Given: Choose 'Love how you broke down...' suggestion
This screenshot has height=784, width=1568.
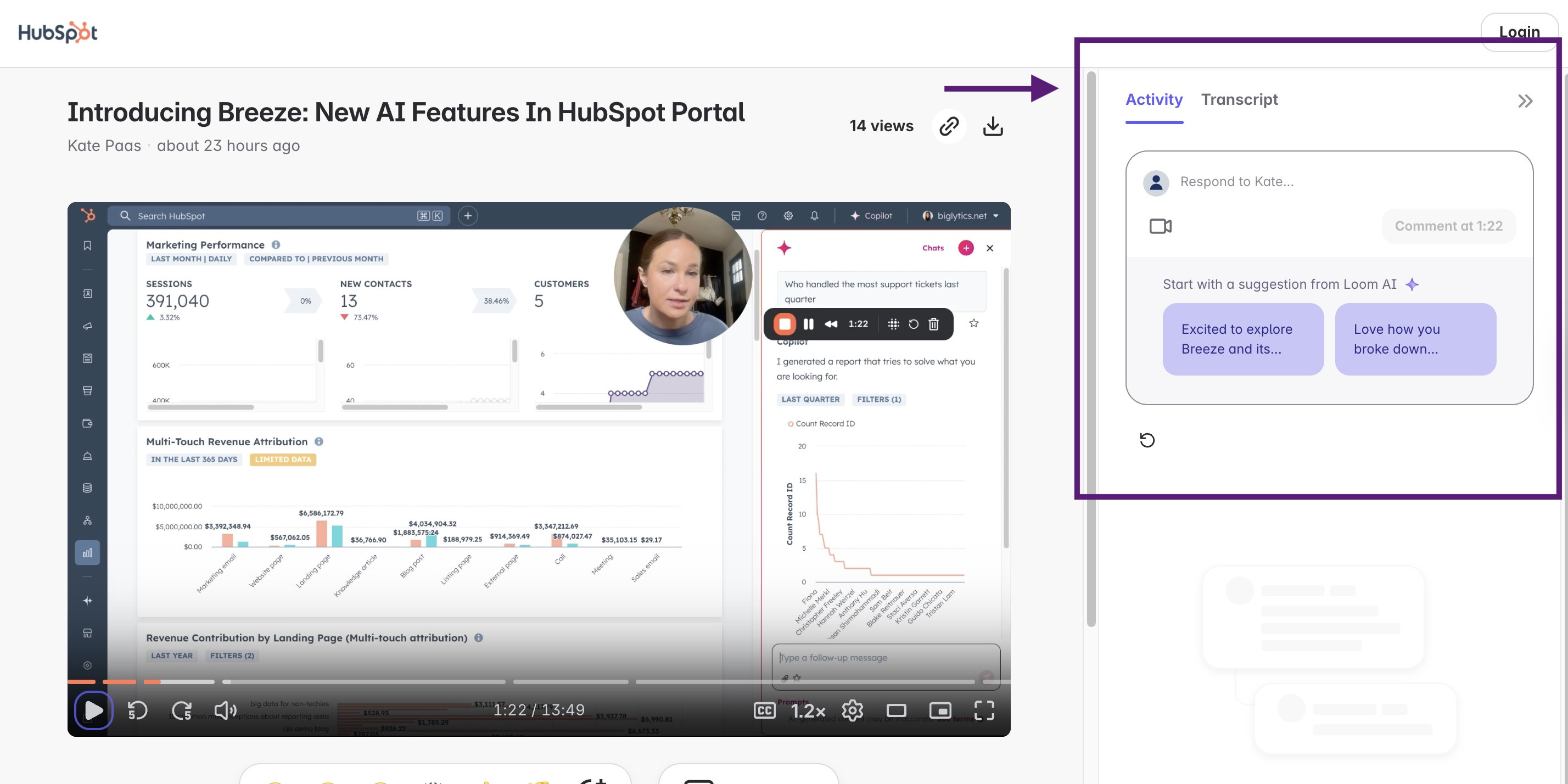Looking at the screenshot, I should (1415, 339).
